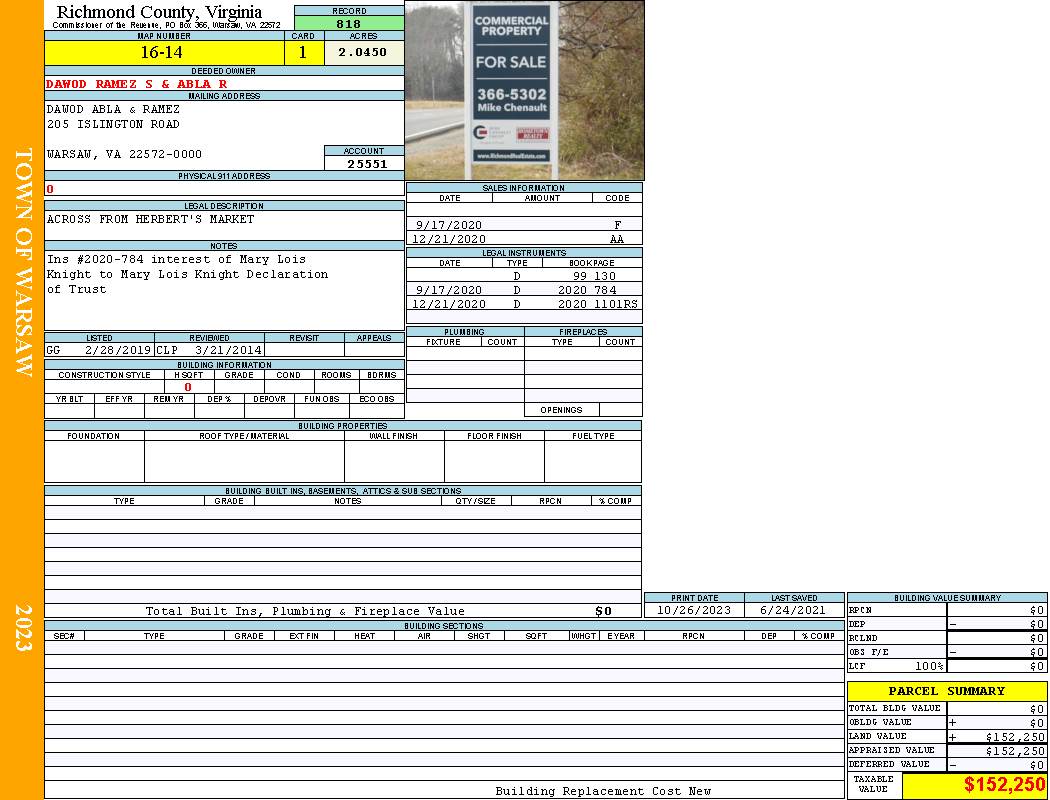
Task: Click the yellow Parcel Summary header
Action: pyautogui.click(x=946, y=691)
